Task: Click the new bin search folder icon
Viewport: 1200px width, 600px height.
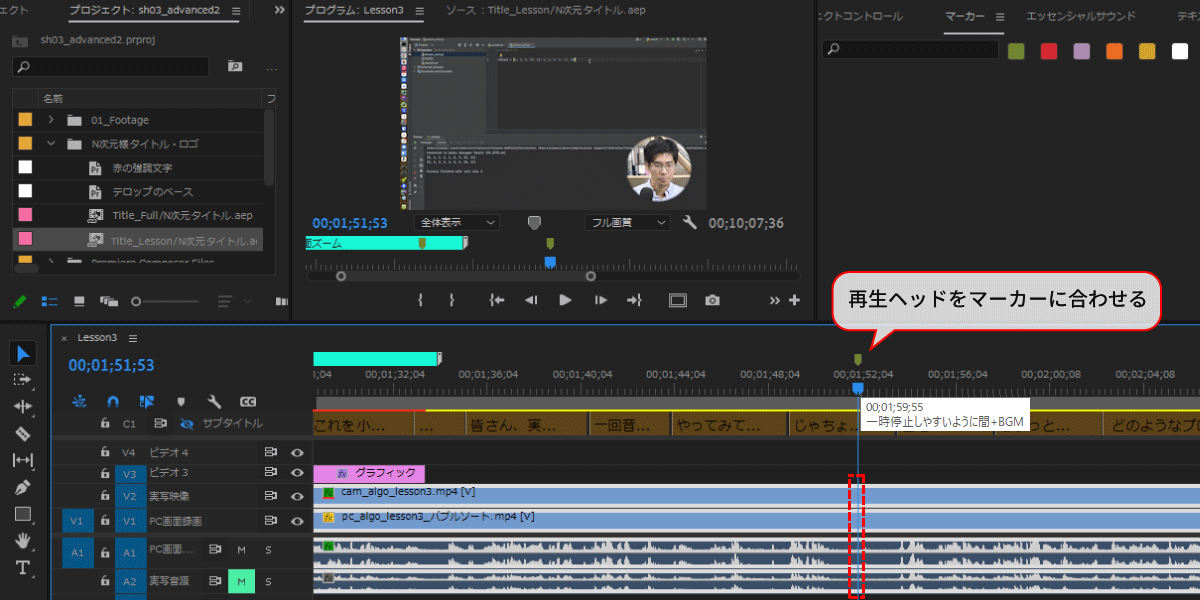Action: pos(235,67)
